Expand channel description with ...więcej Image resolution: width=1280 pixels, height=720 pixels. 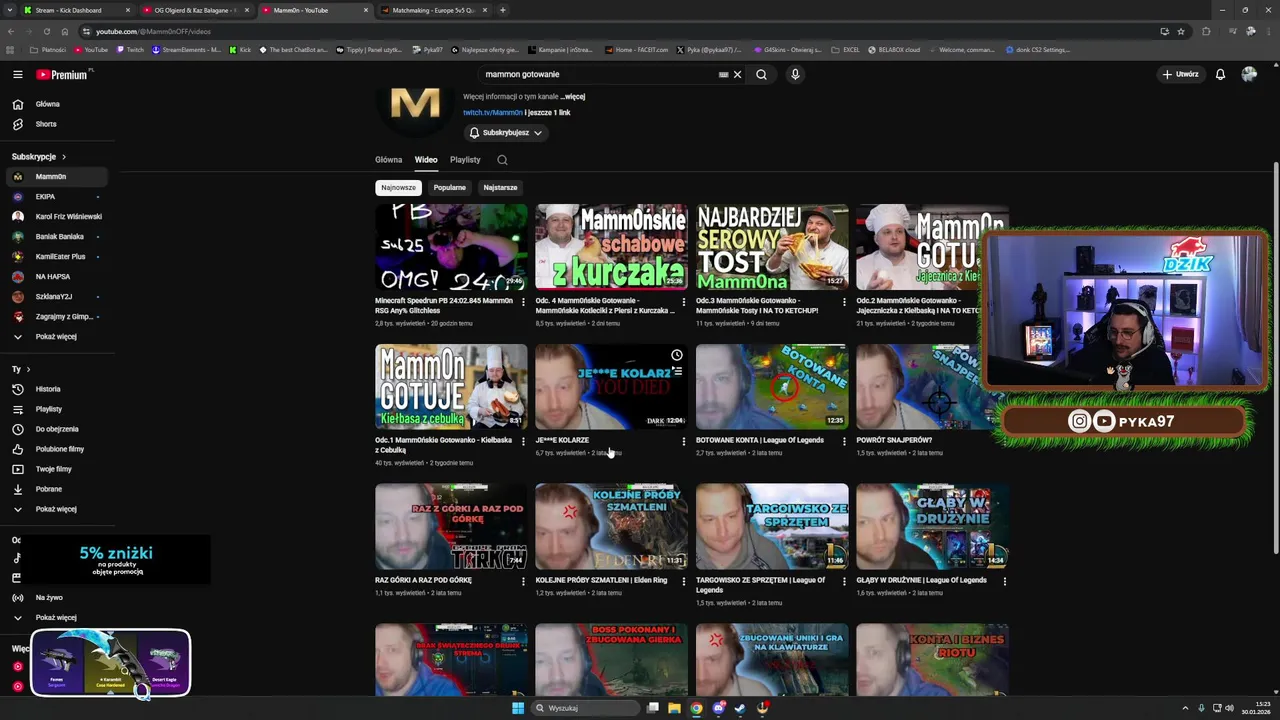573,97
